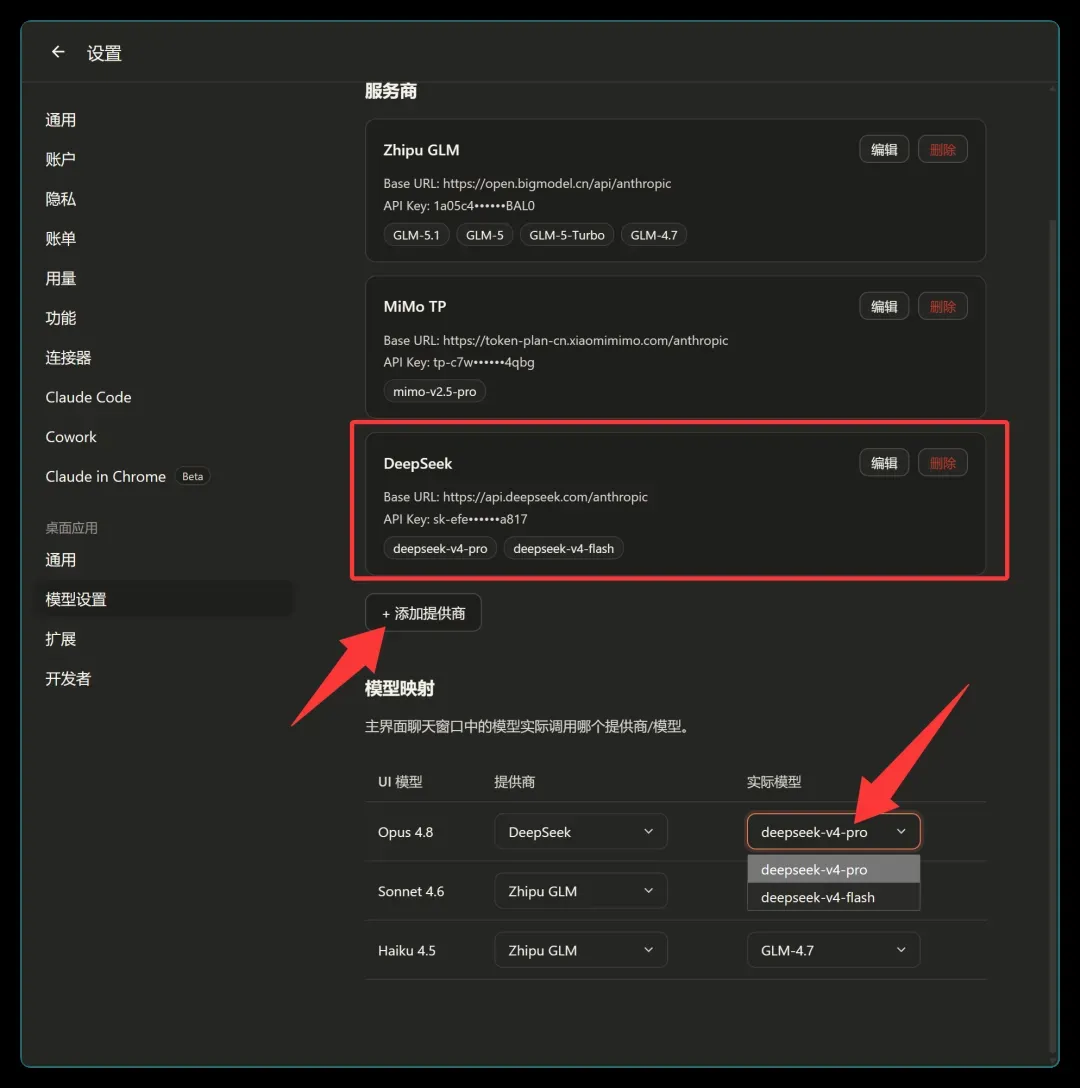Open the 用量 settings section
The image size is (1080, 1088).
coord(61,278)
